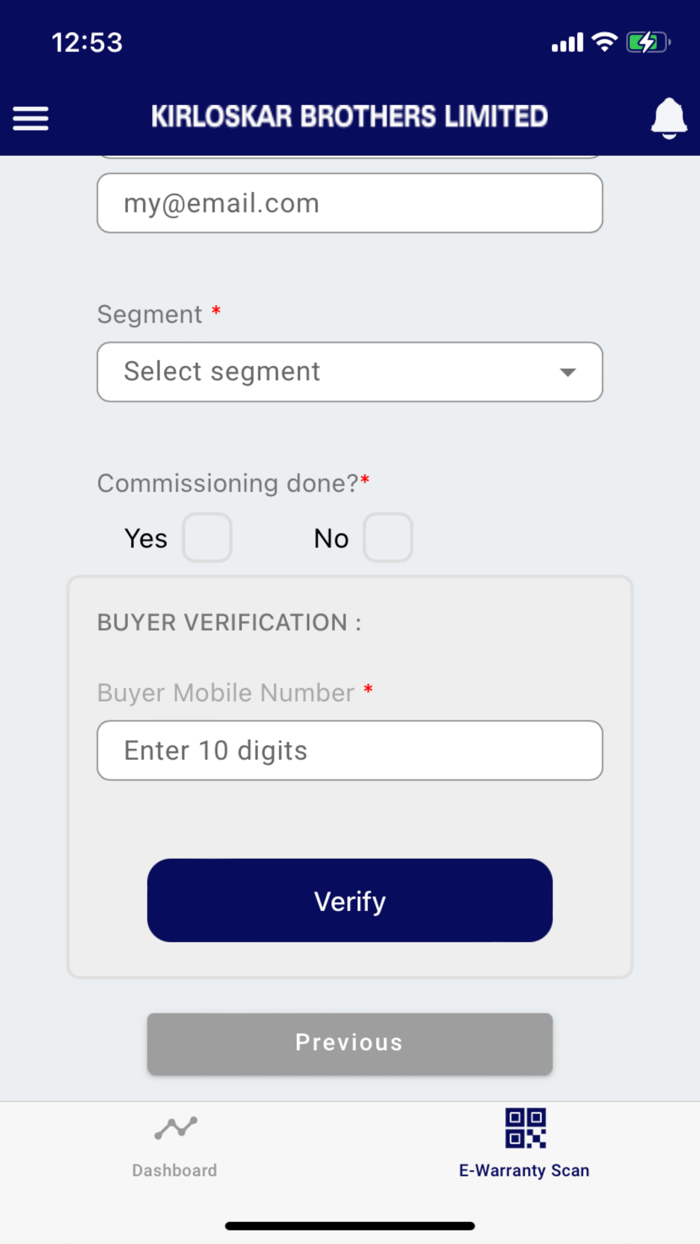Tap the home indicator bar
700x1244 pixels.
(x=349, y=1225)
